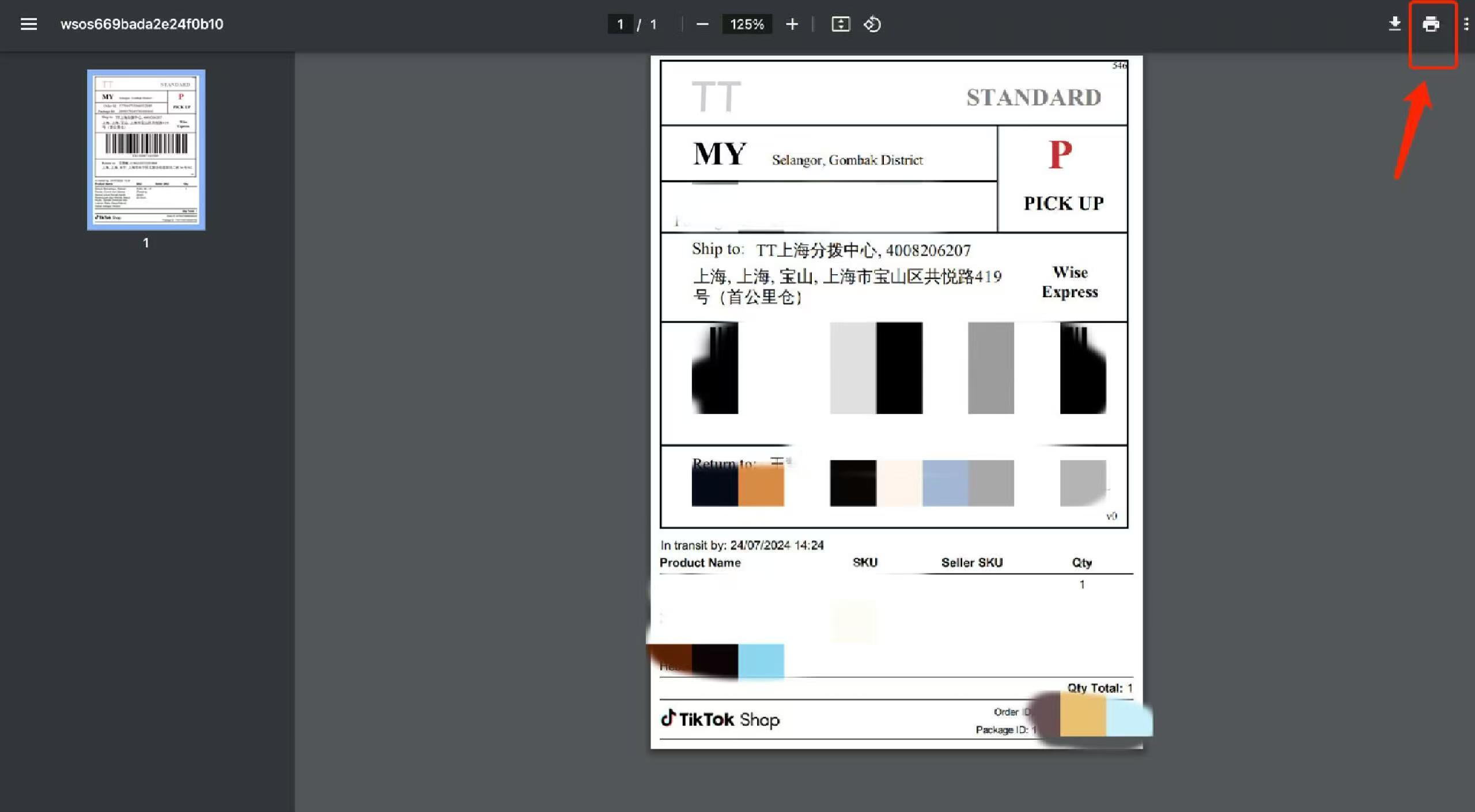Click Selangor, Gombak District text

pos(848,160)
